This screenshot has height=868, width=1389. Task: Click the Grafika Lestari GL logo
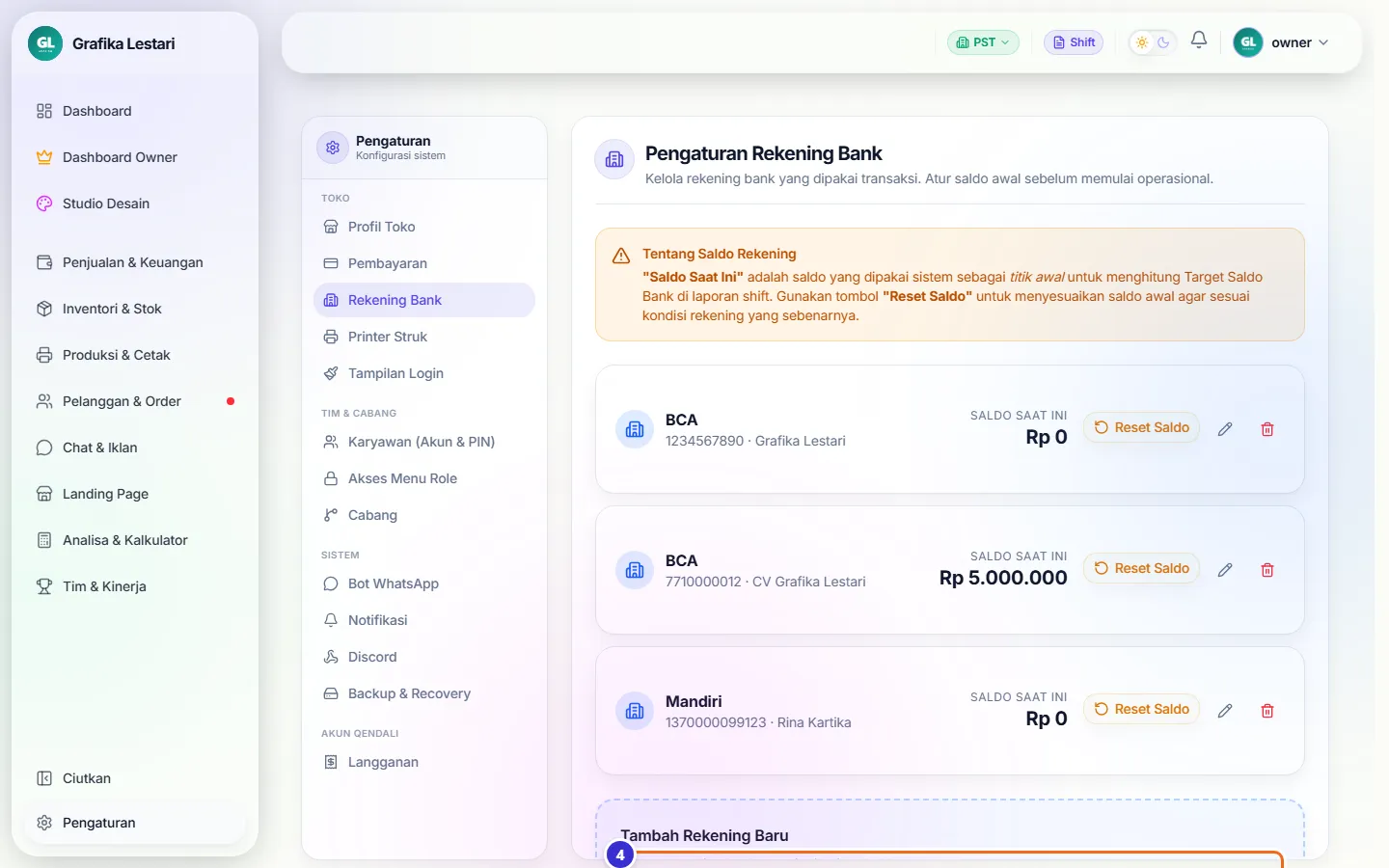(x=45, y=43)
